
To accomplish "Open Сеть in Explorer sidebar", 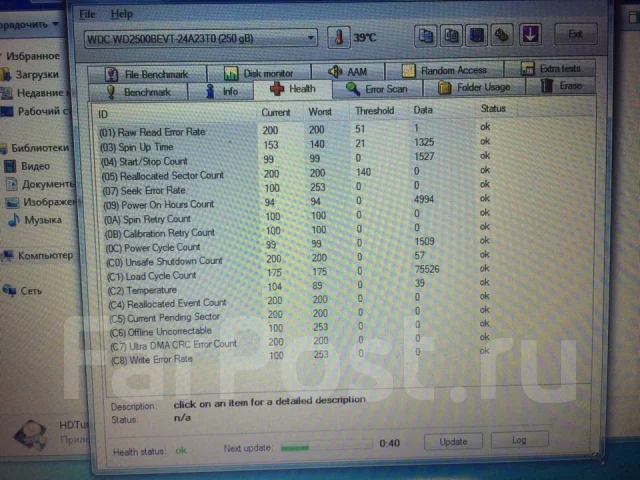I will tap(31, 291).
